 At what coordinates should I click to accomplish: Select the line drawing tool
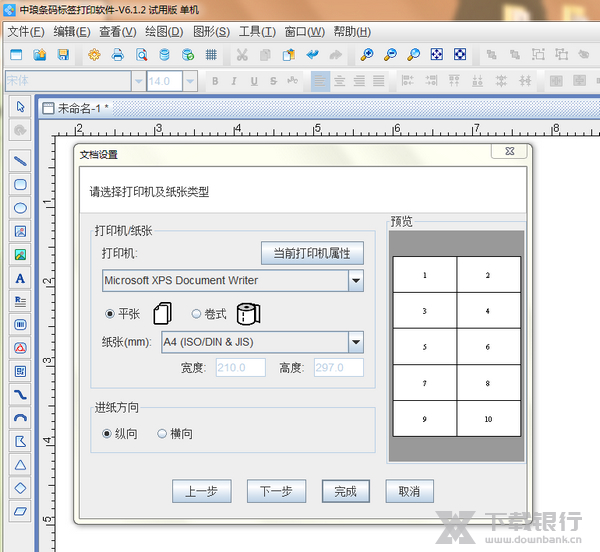[20, 161]
